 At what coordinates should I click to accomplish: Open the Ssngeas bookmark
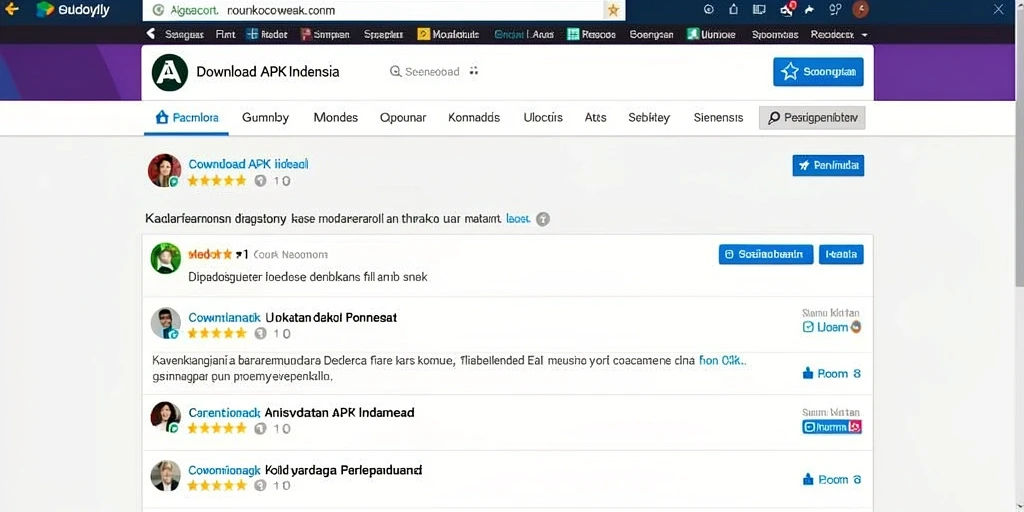pyautogui.click(x=184, y=35)
